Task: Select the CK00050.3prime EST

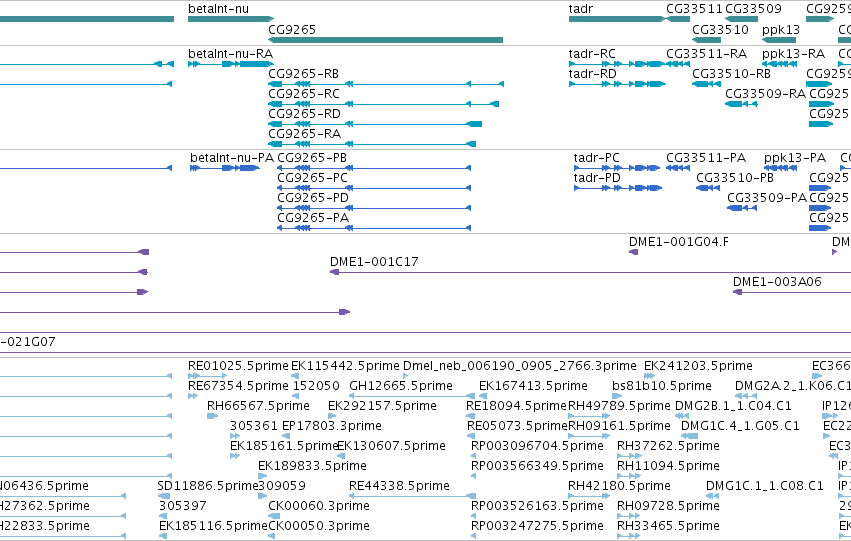Action: point(271,536)
